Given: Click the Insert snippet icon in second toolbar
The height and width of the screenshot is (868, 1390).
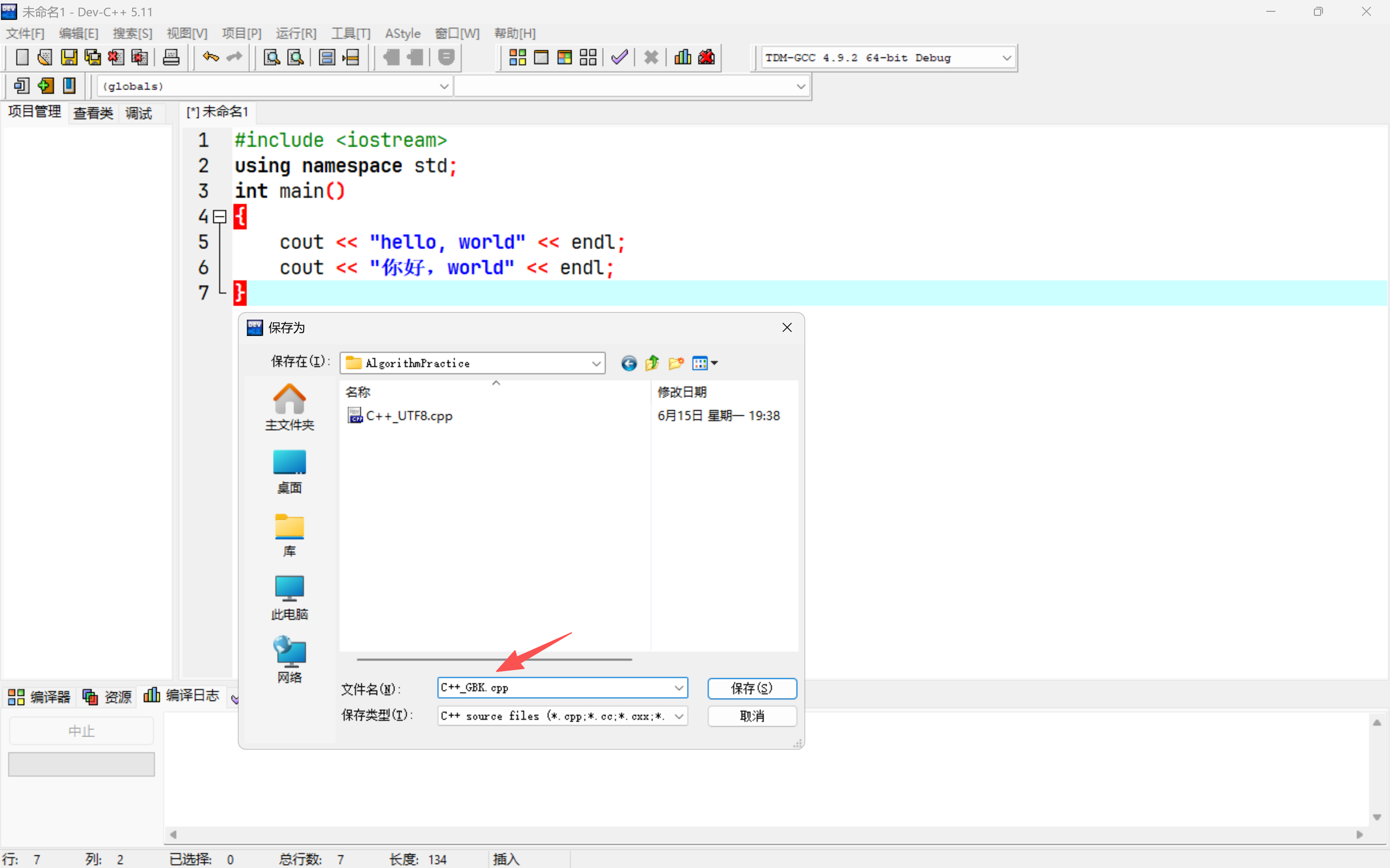Looking at the screenshot, I should pos(22,86).
